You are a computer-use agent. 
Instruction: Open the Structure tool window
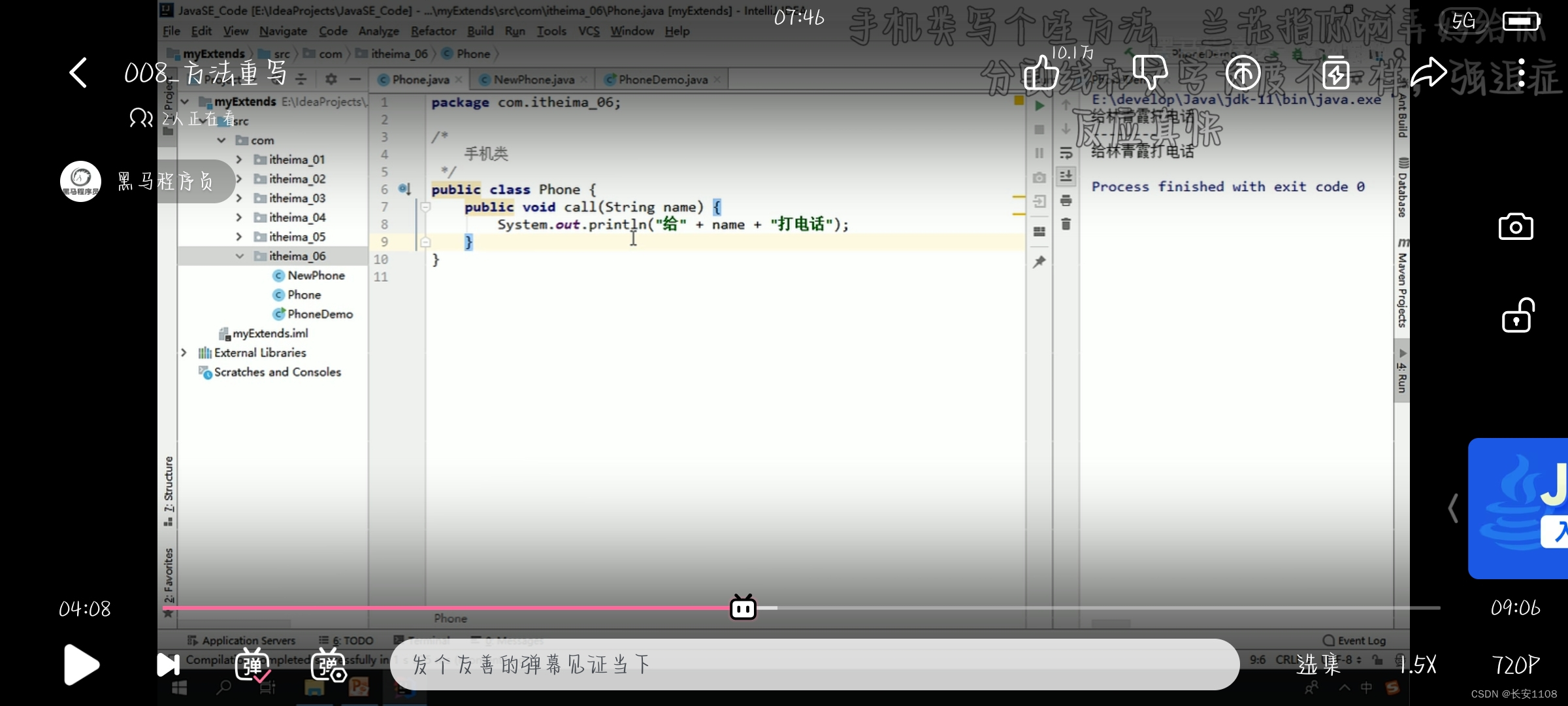click(x=169, y=490)
